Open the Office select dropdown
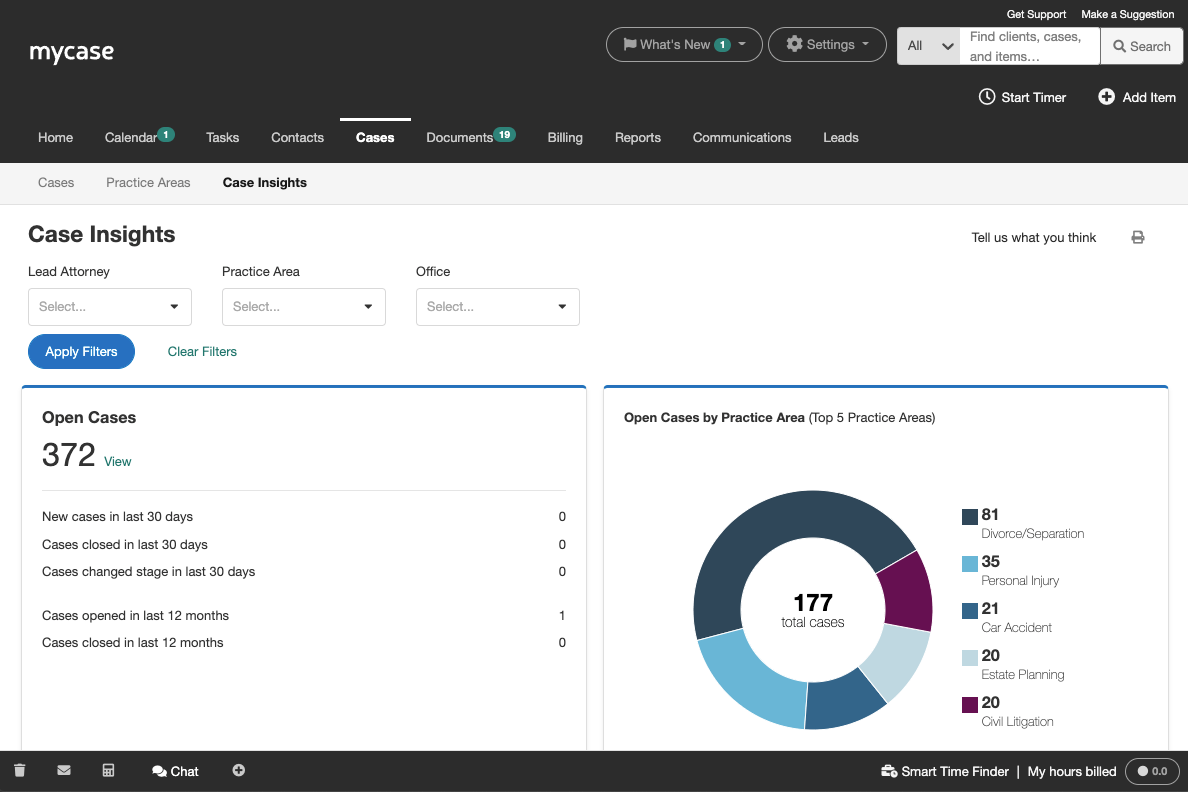 coord(498,307)
